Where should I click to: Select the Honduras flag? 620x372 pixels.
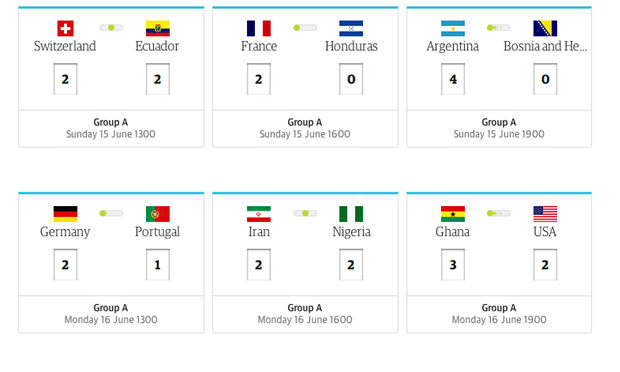coord(351,28)
